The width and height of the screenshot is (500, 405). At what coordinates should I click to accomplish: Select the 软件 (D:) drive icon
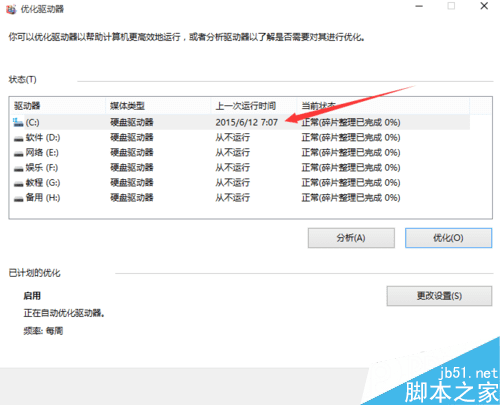18,138
